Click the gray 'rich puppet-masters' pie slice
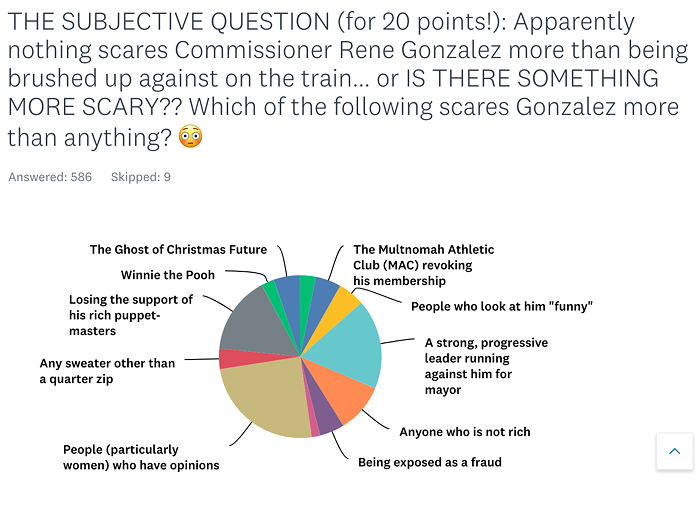700x505 pixels. tap(259, 326)
